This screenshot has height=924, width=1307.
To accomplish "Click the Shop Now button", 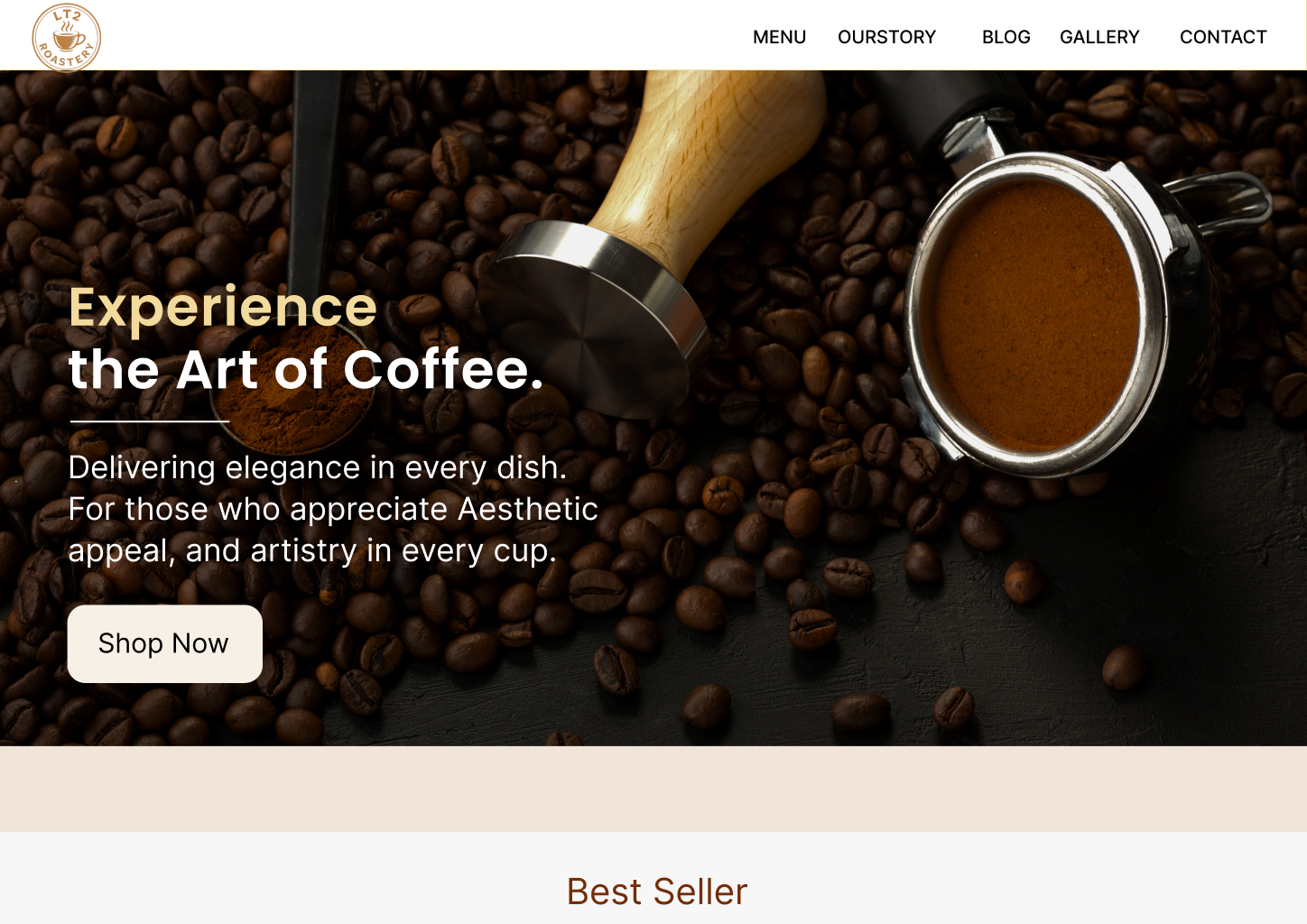I will click(165, 643).
